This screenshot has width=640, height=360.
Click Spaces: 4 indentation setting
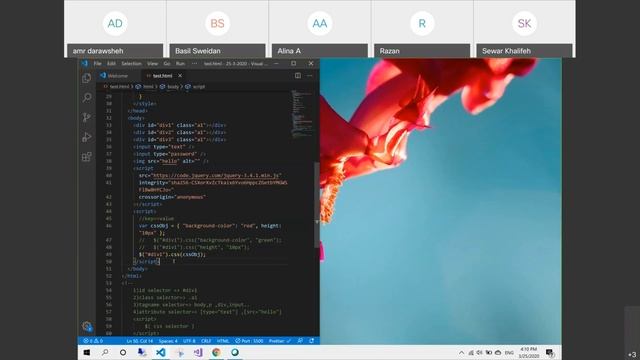(168, 341)
